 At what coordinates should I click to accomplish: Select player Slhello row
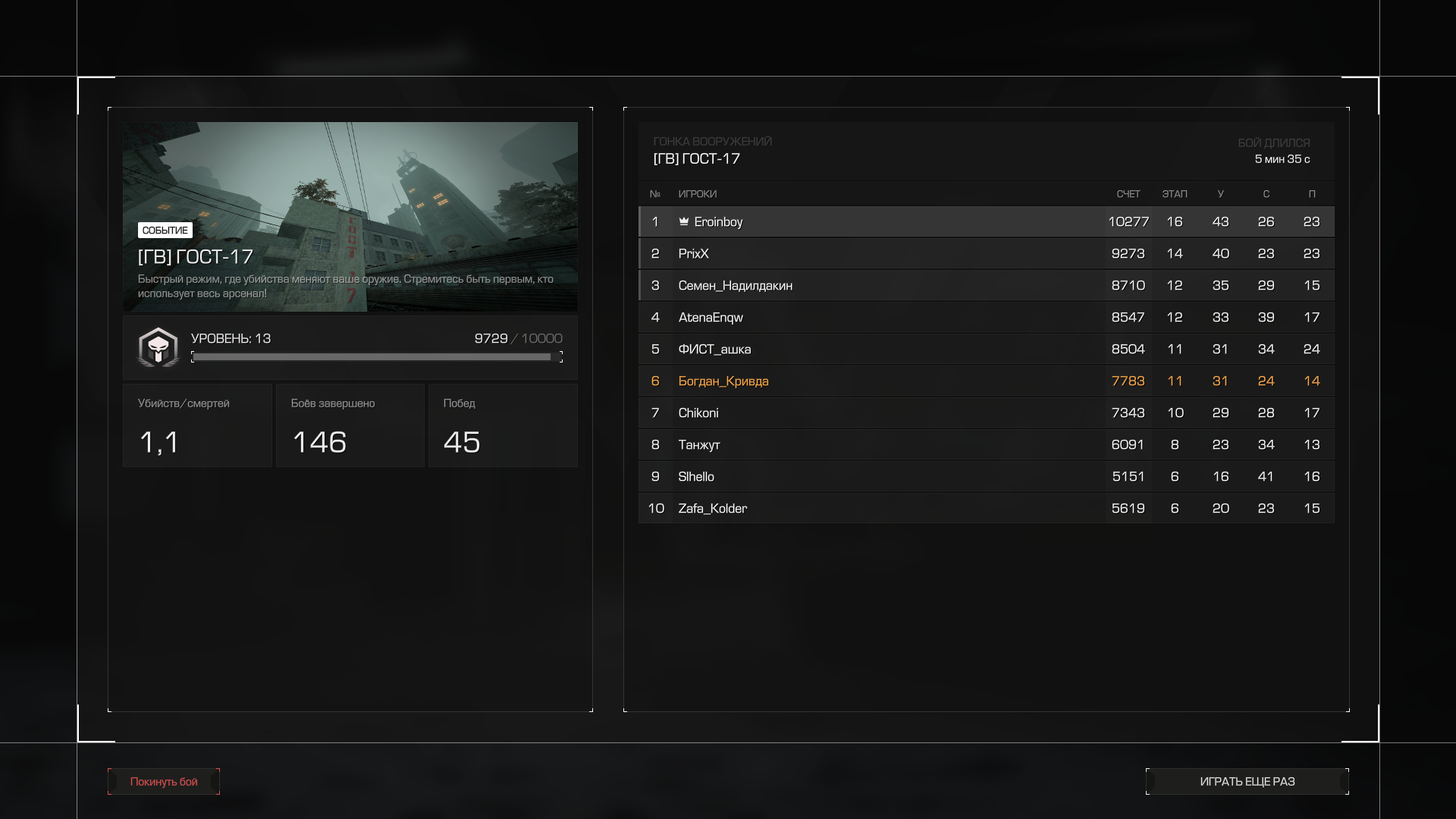click(x=987, y=476)
